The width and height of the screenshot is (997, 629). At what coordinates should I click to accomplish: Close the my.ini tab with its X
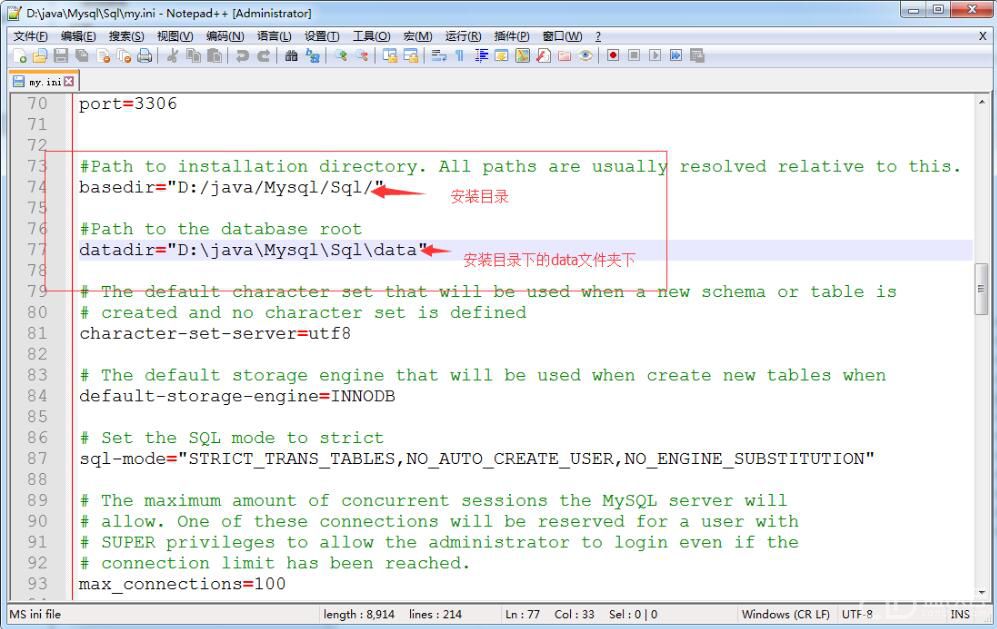(x=70, y=81)
